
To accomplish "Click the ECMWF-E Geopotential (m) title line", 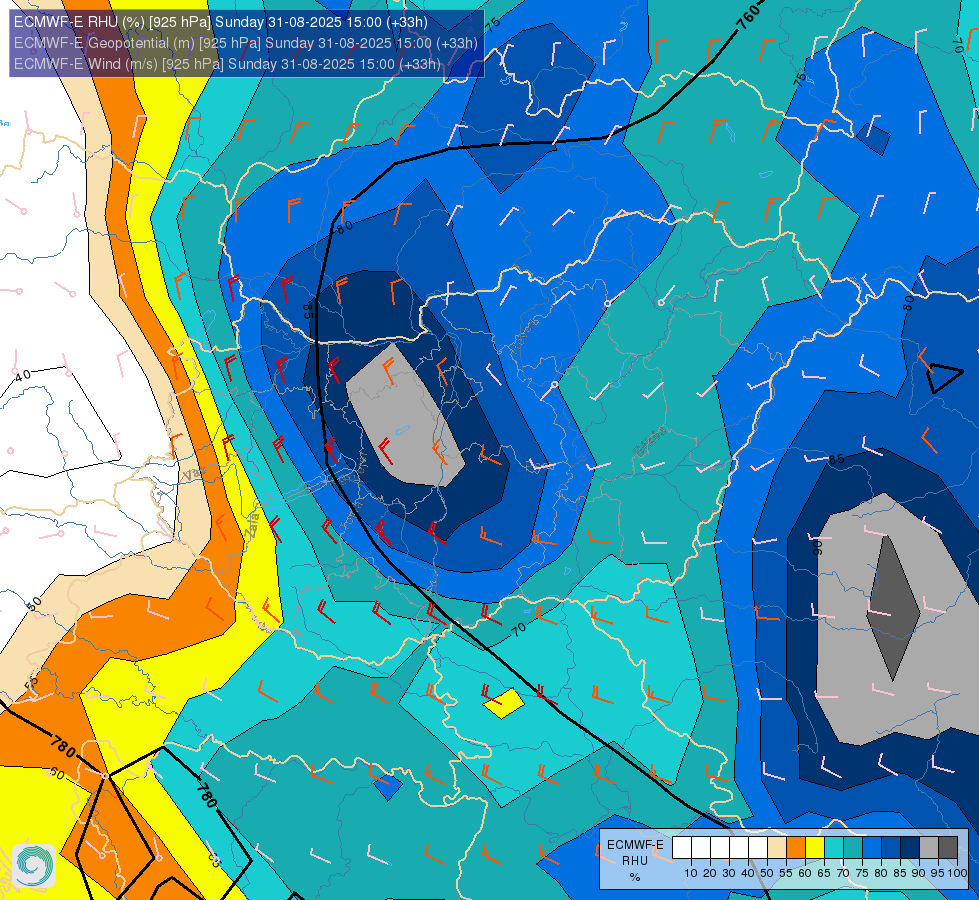I will coord(245,43).
